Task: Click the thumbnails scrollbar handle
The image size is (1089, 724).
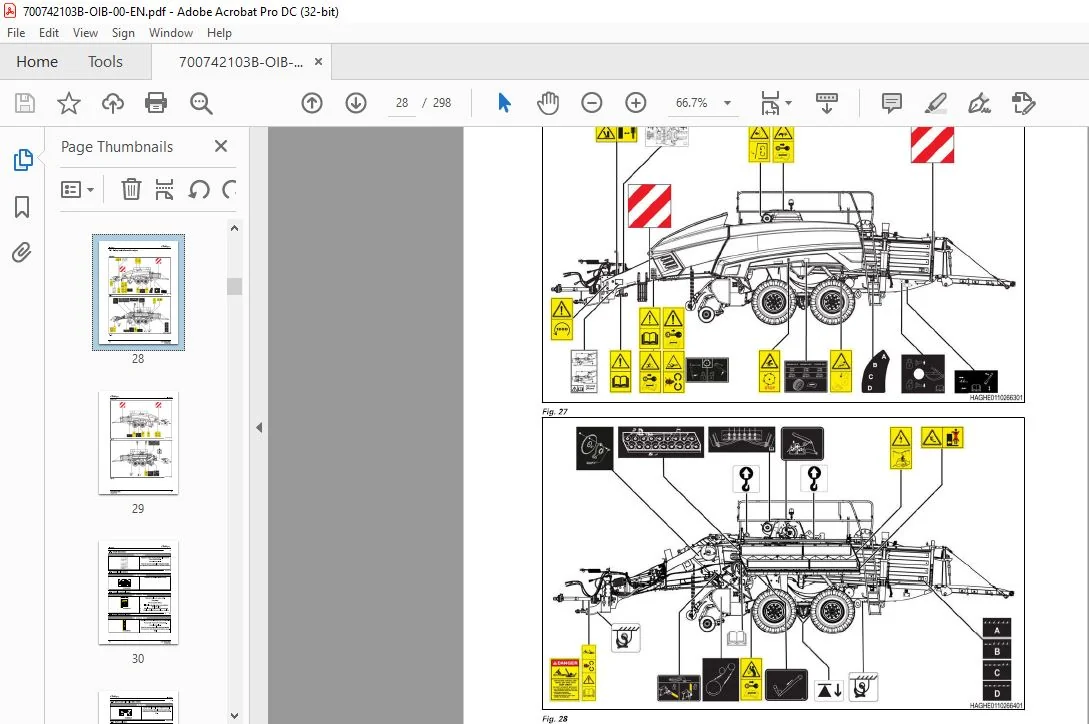Action: (x=234, y=286)
